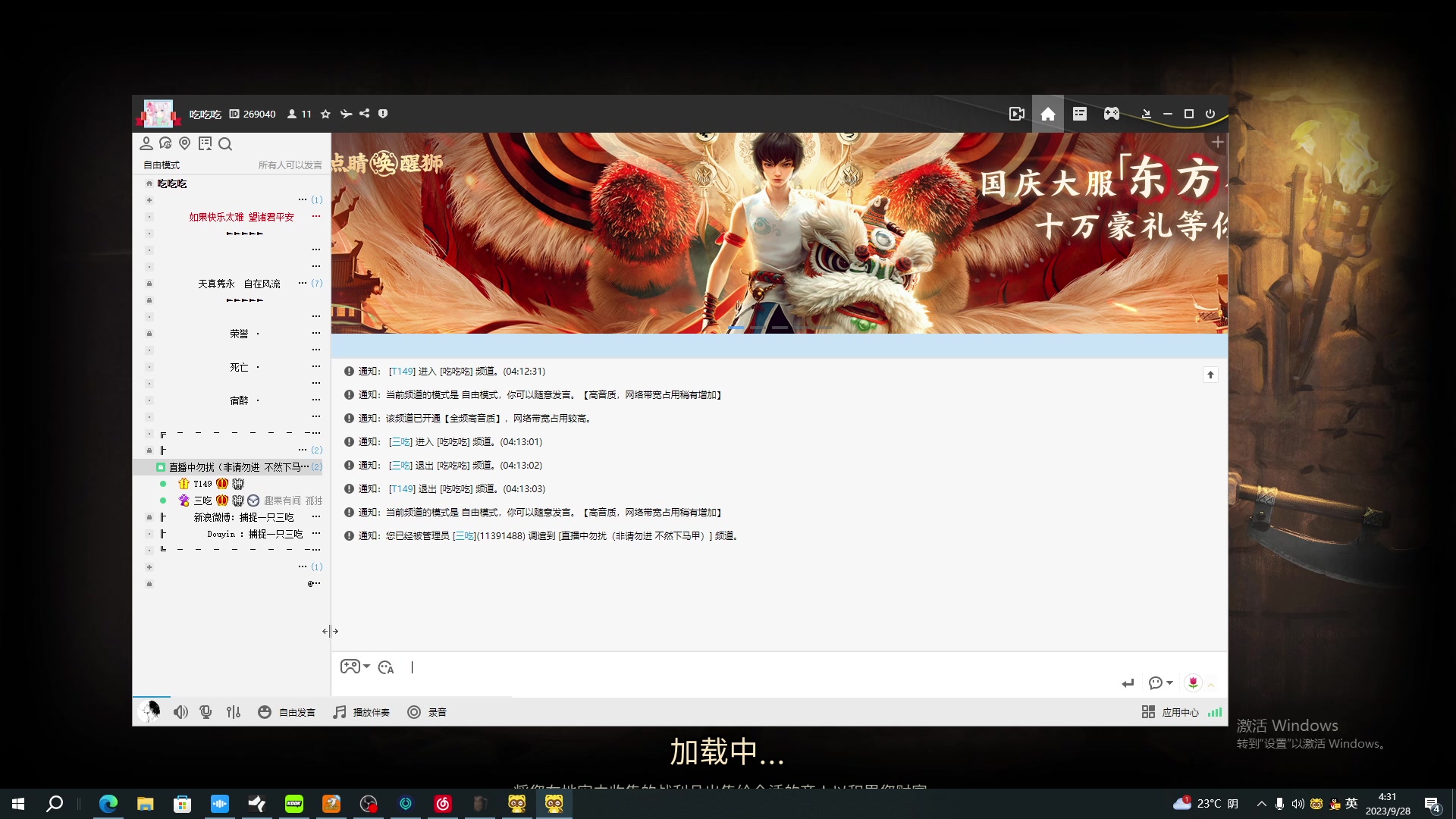Open the channel avatar for 吃吃吃
Image resolution: width=1456 pixels, height=819 pixels.
(x=158, y=113)
